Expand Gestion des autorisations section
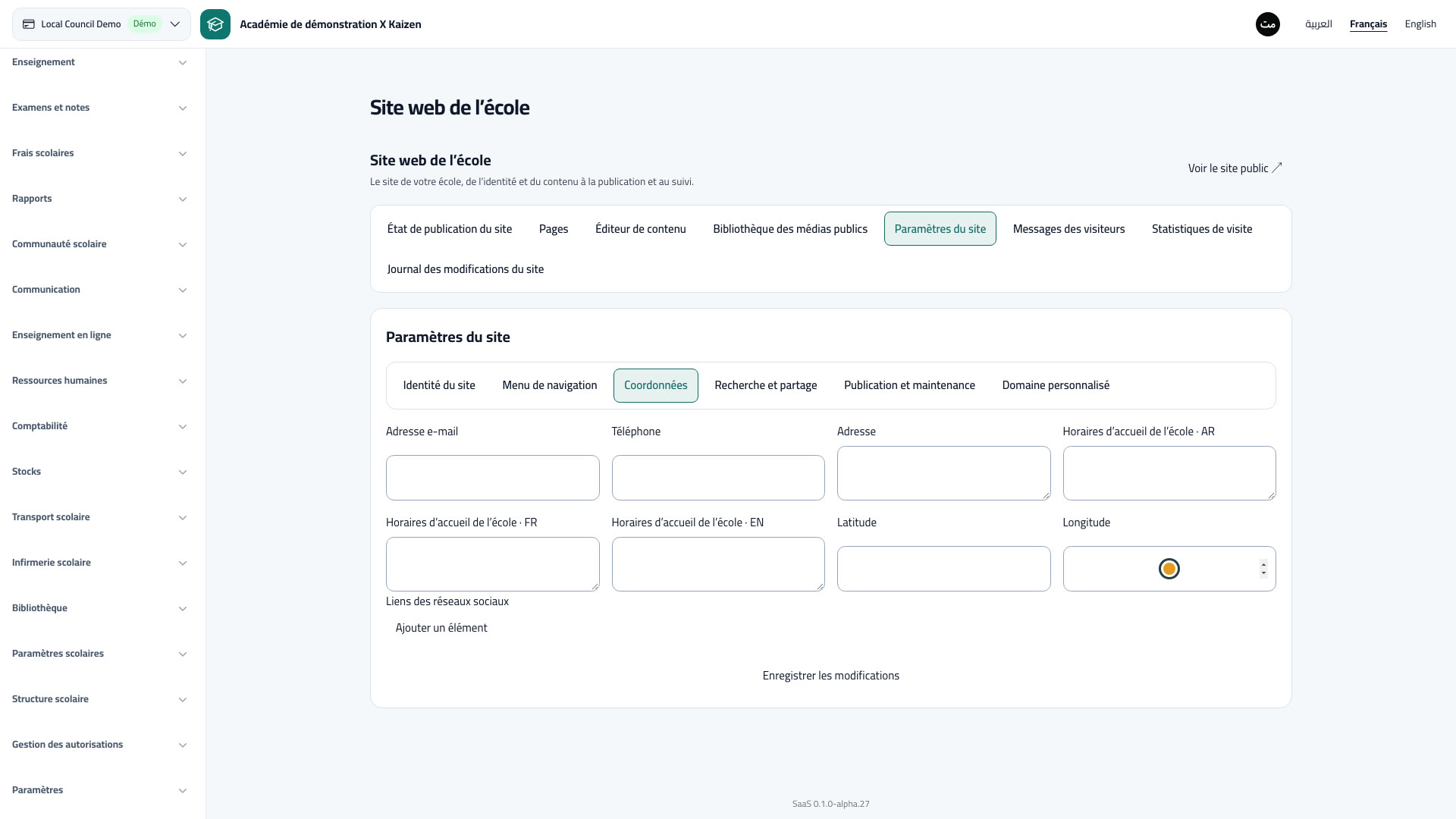Viewport: 1456px width, 819px height. click(x=99, y=745)
